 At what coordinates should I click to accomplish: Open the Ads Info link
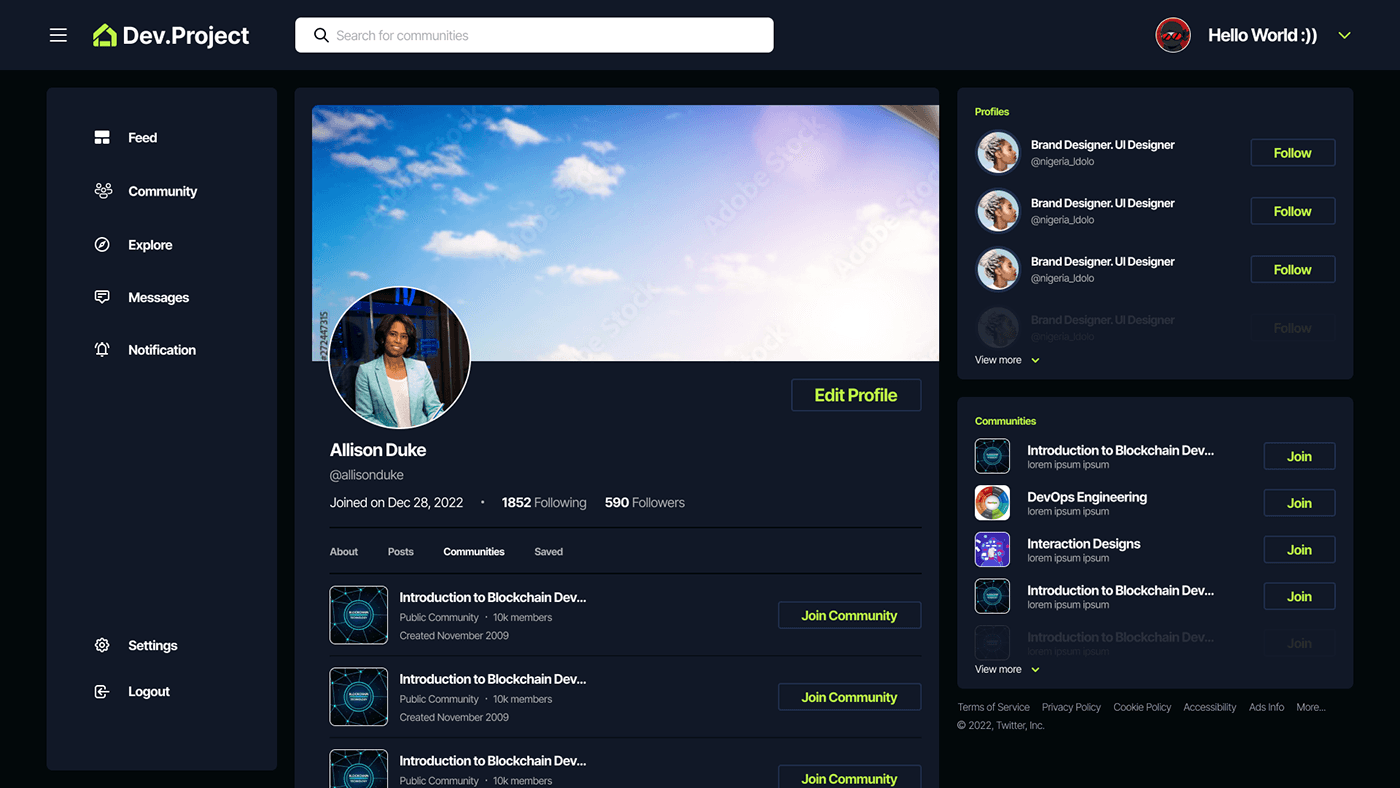point(1266,707)
